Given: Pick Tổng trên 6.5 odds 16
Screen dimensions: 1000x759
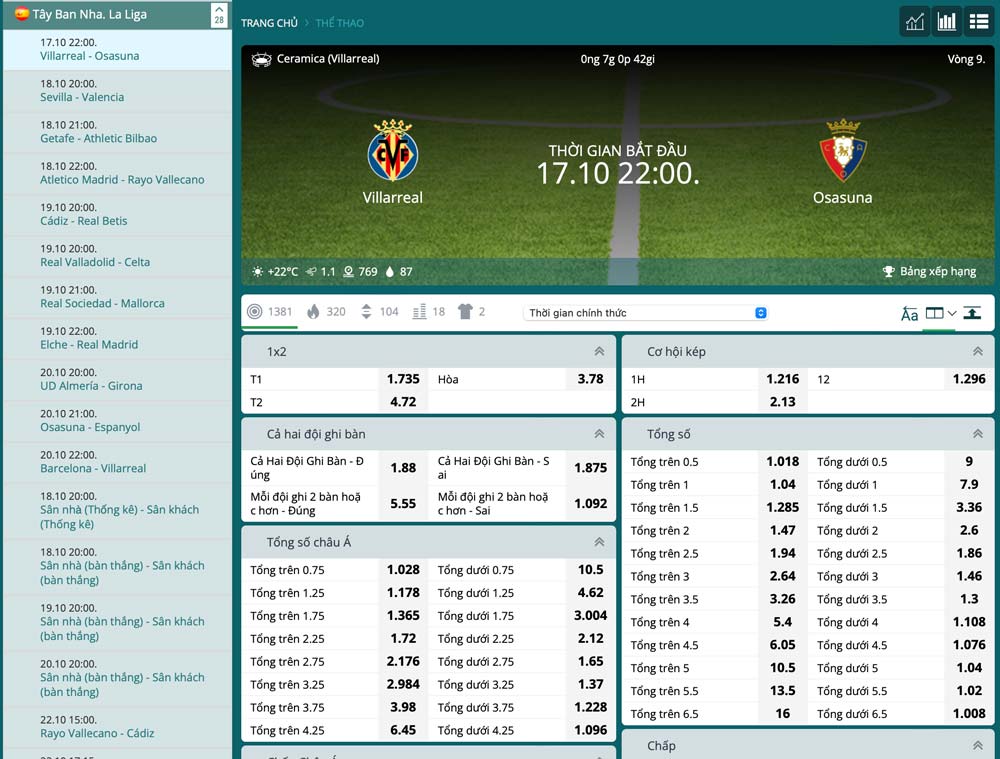Looking at the screenshot, I should pos(783,714).
